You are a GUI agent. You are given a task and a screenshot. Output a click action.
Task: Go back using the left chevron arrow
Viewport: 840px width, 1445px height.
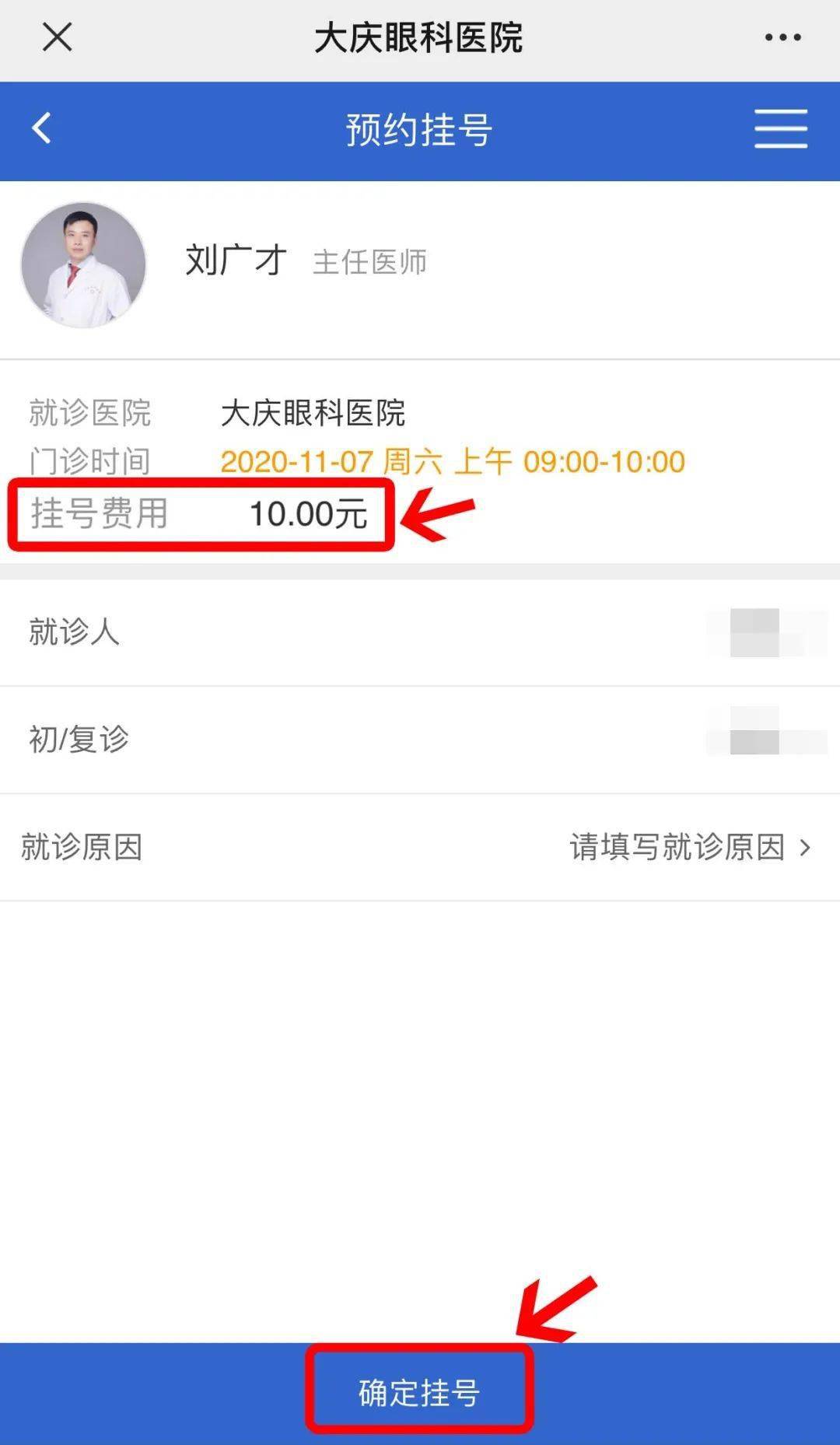click(x=42, y=128)
